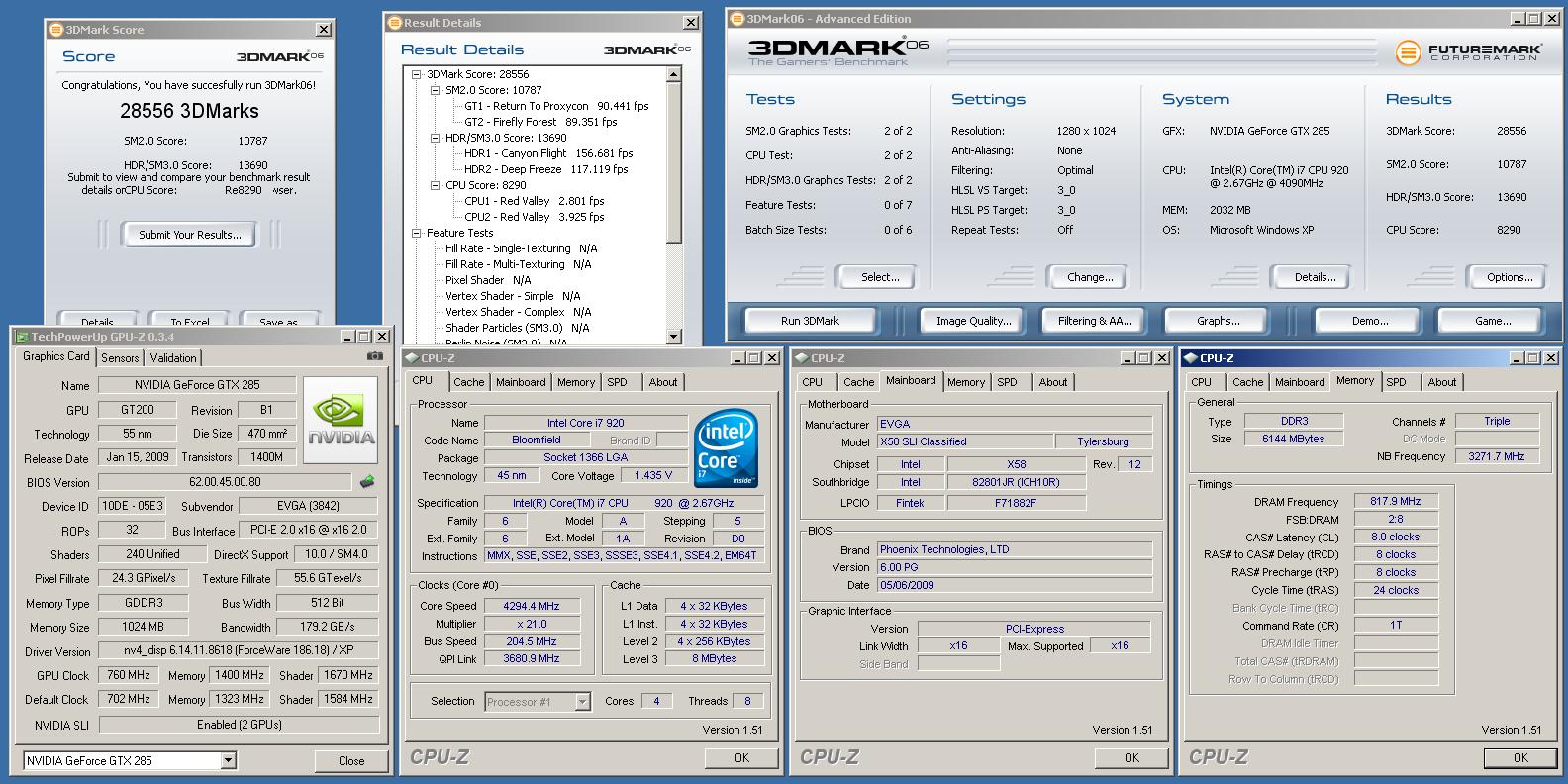Collapse the 3DMark Score tree node

tap(418, 74)
